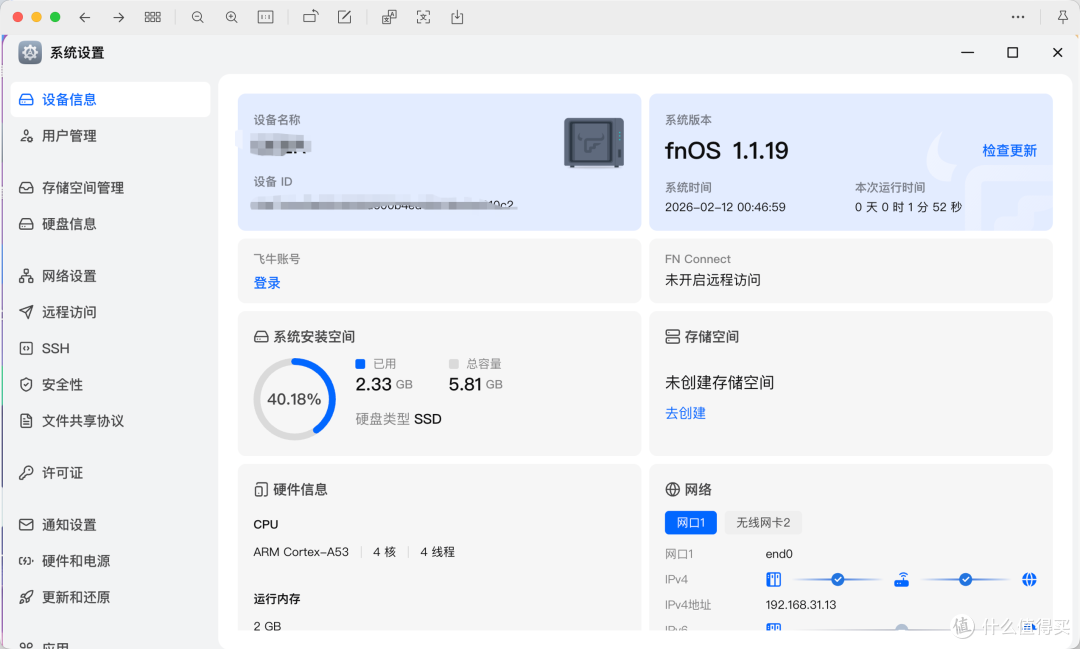Open 存储空间管理 in the sidebar
This screenshot has width=1080, height=649.
tap(110, 187)
